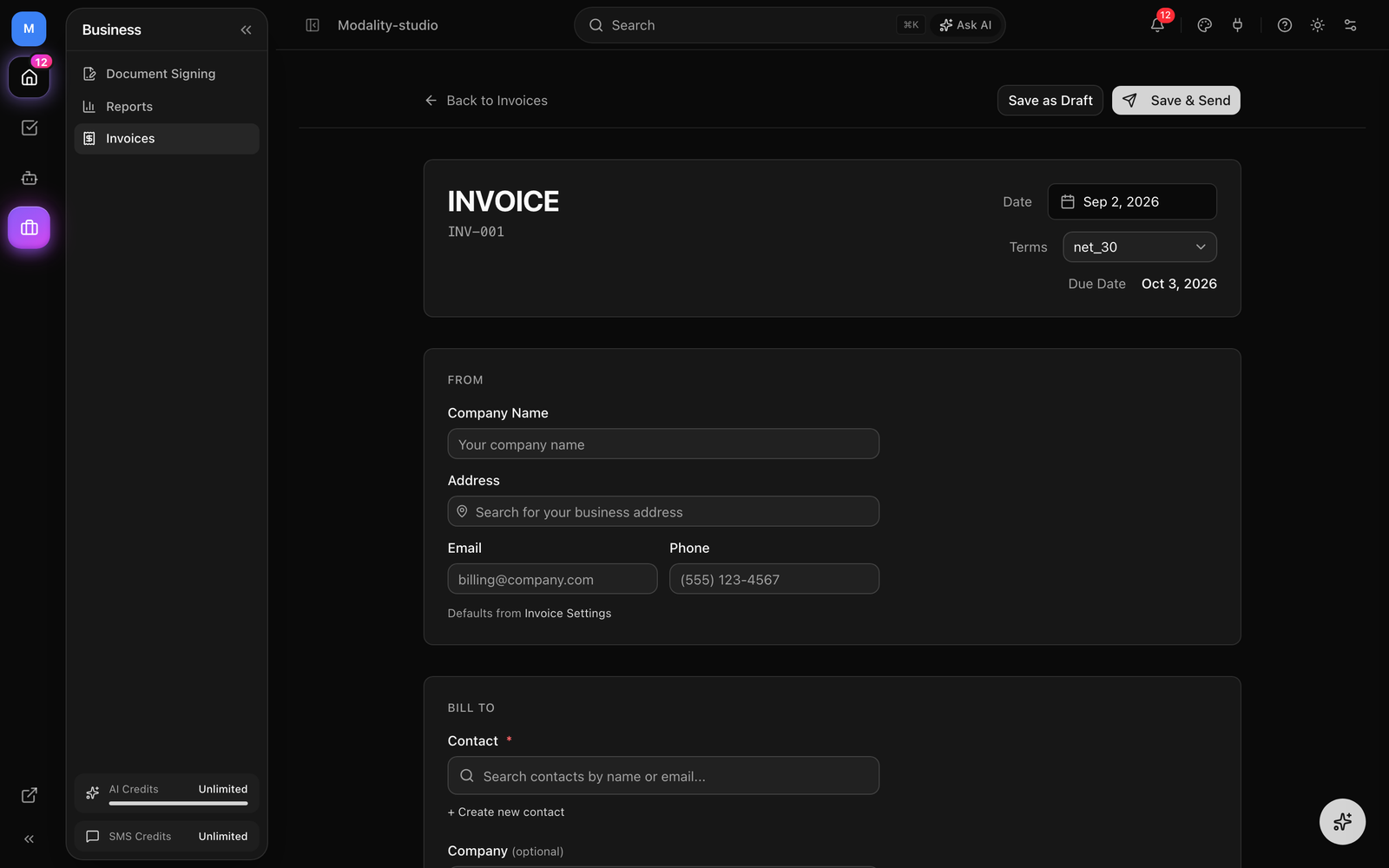1389x868 pixels.
Task: Click the ⌘K shortcut badge in search
Action: [x=911, y=25]
